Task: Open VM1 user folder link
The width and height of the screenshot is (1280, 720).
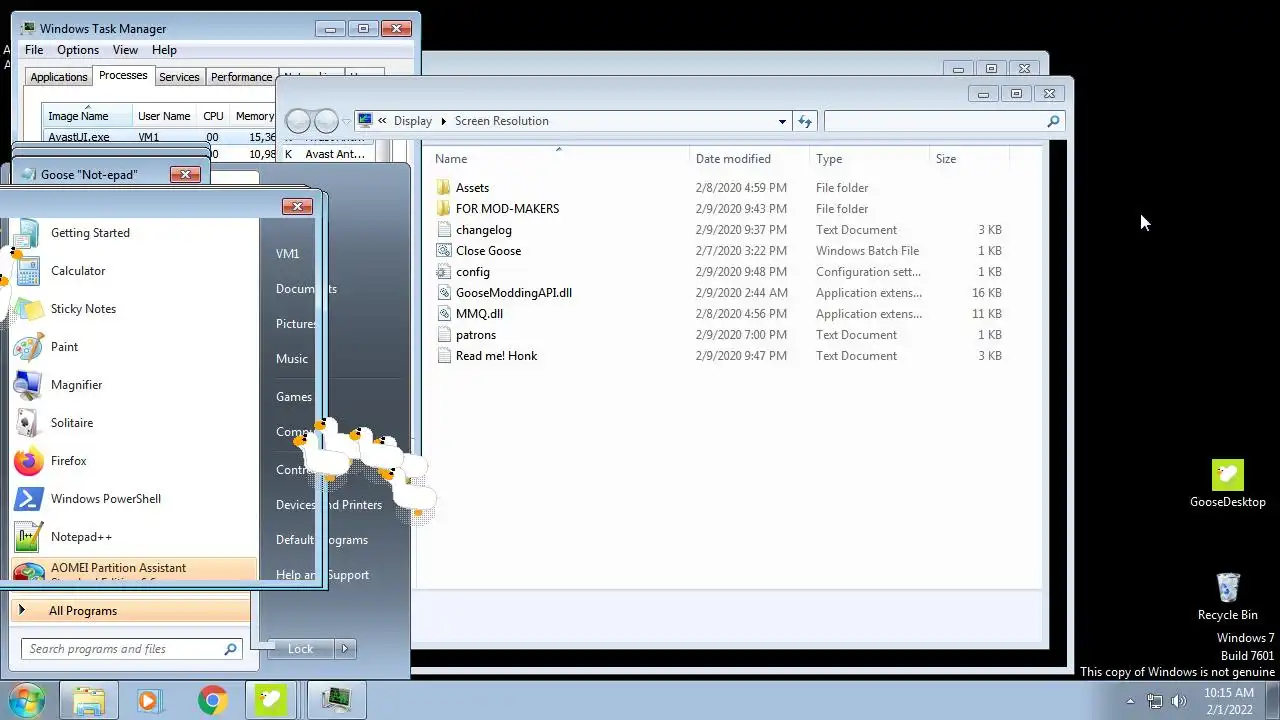Action: [x=287, y=254]
